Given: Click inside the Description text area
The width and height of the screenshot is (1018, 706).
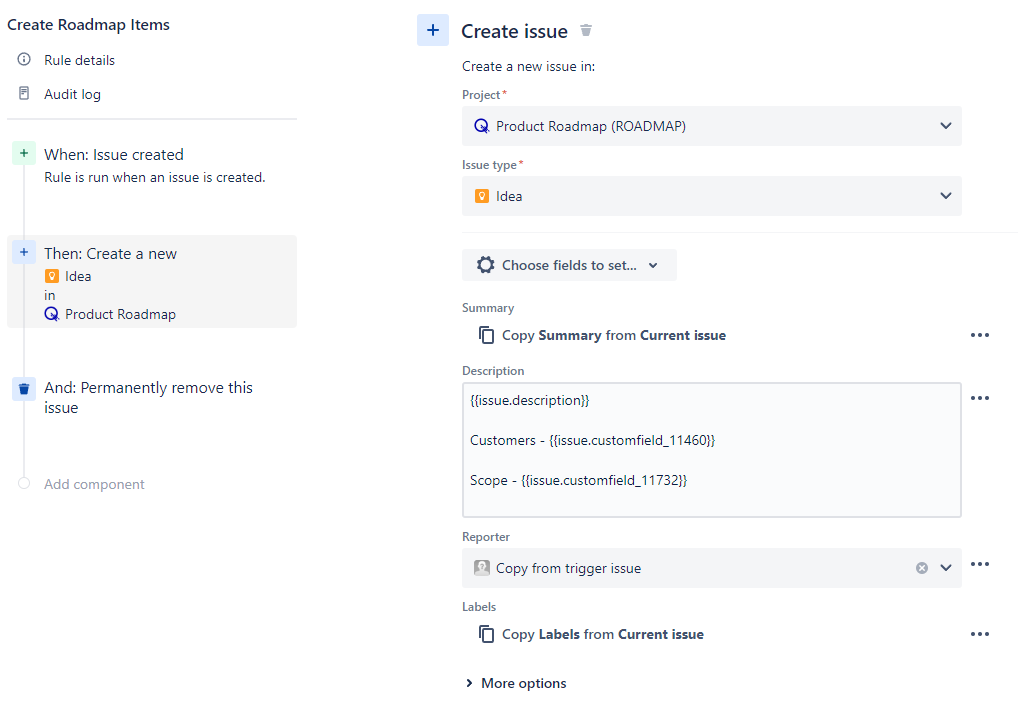Looking at the screenshot, I should tap(710, 450).
